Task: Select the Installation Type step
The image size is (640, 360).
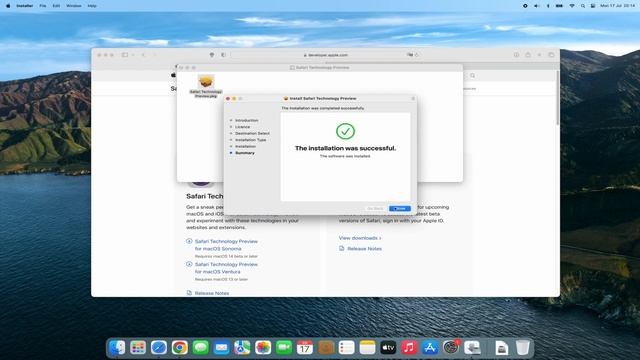Action: tap(250, 140)
